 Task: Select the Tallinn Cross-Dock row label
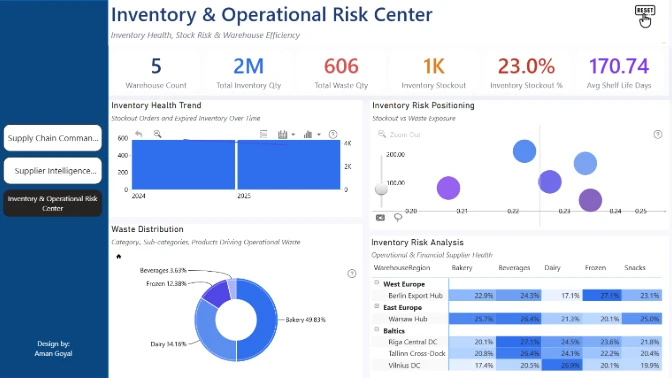click(417, 354)
